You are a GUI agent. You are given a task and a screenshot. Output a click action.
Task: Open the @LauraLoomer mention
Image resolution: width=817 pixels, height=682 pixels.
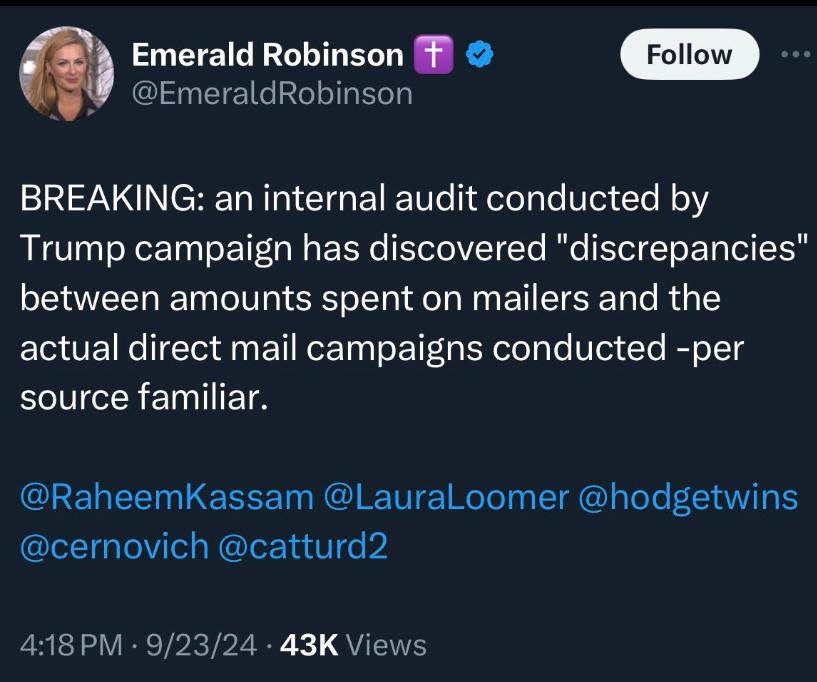446,497
